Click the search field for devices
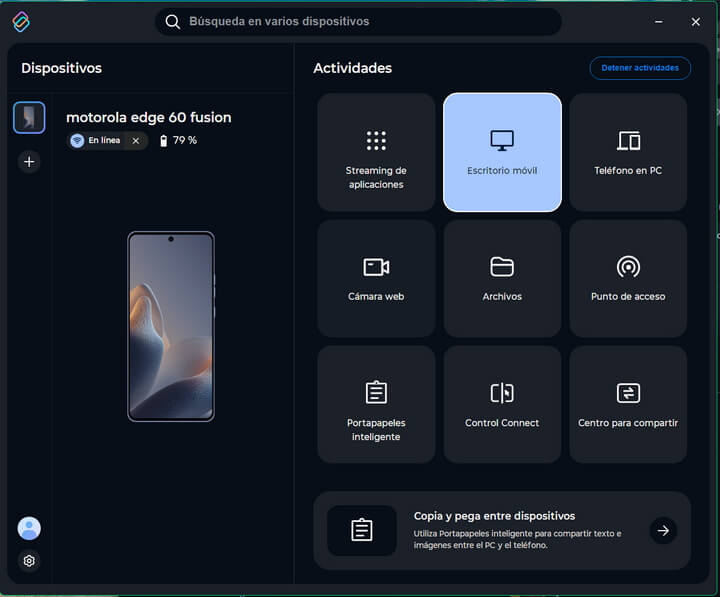The width and height of the screenshot is (720, 597). click(358, 21)
